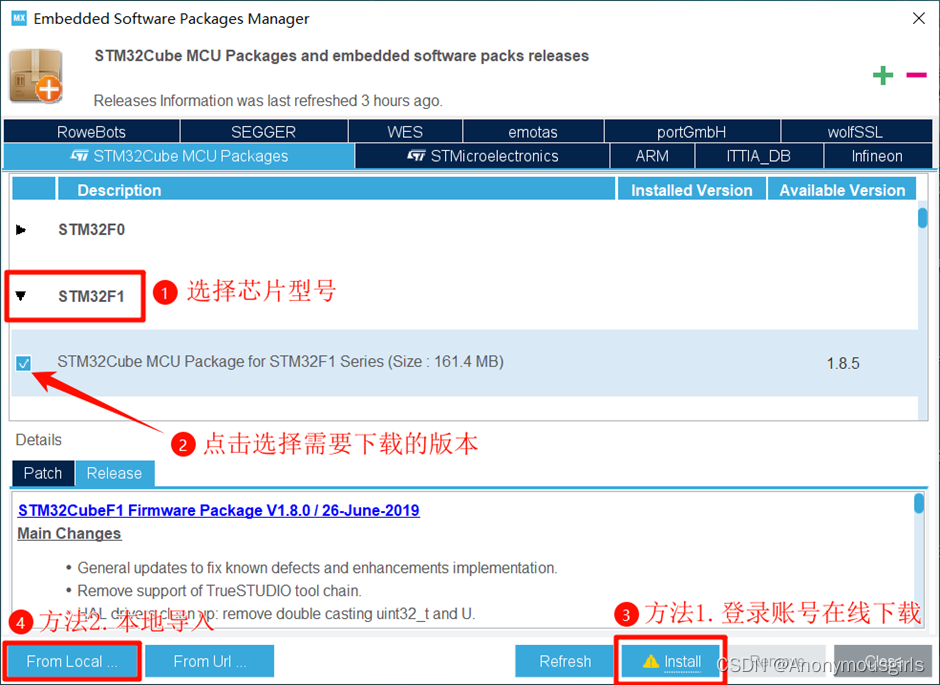Click the release notes vertical scrollbar thumb
Image resolution: width=940 pixels, height=685 pixels.
[919, 503]
